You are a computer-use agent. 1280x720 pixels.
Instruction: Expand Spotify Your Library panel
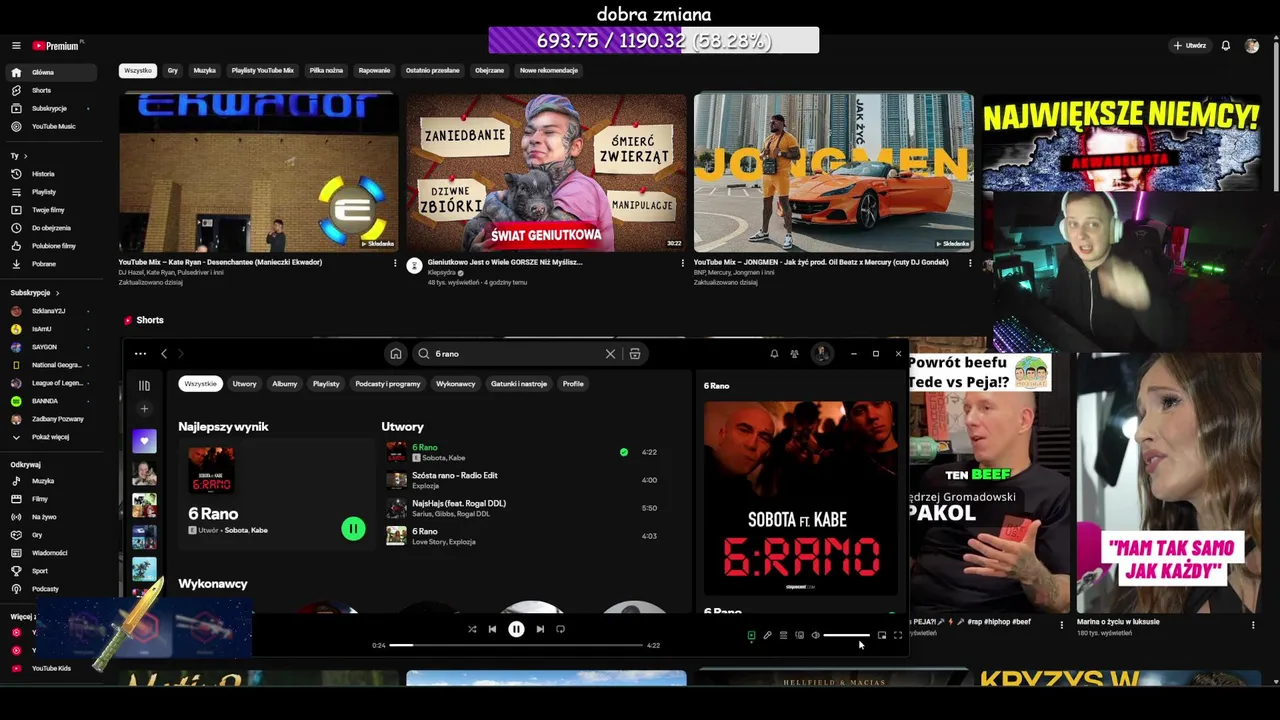click(x=144, y=385)
